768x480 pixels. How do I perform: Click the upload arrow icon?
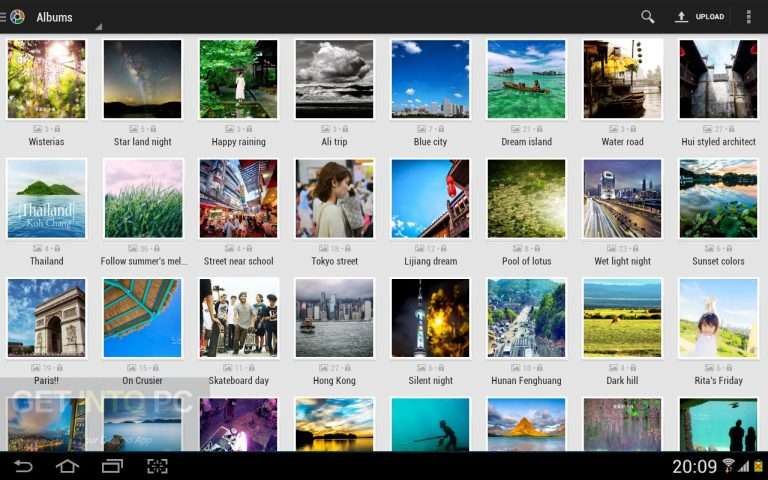click(x=681, y=17)
